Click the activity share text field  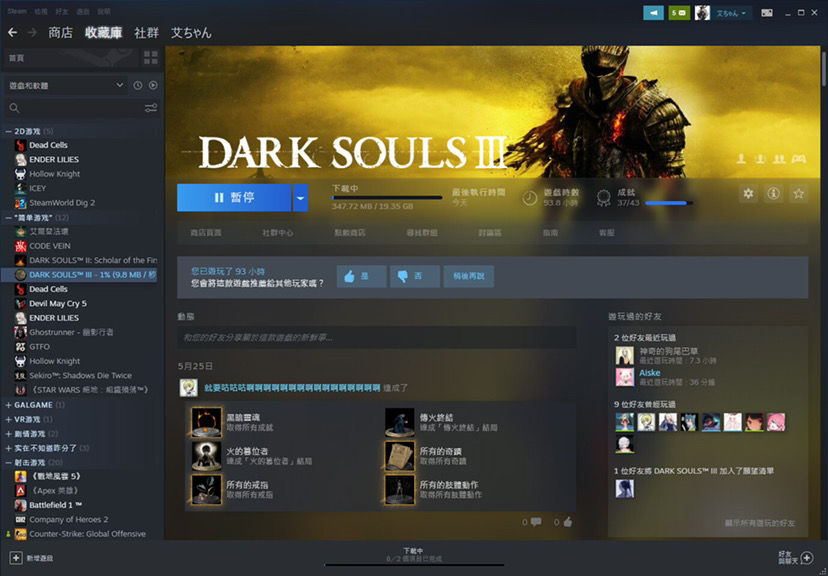tap(377, 337)
